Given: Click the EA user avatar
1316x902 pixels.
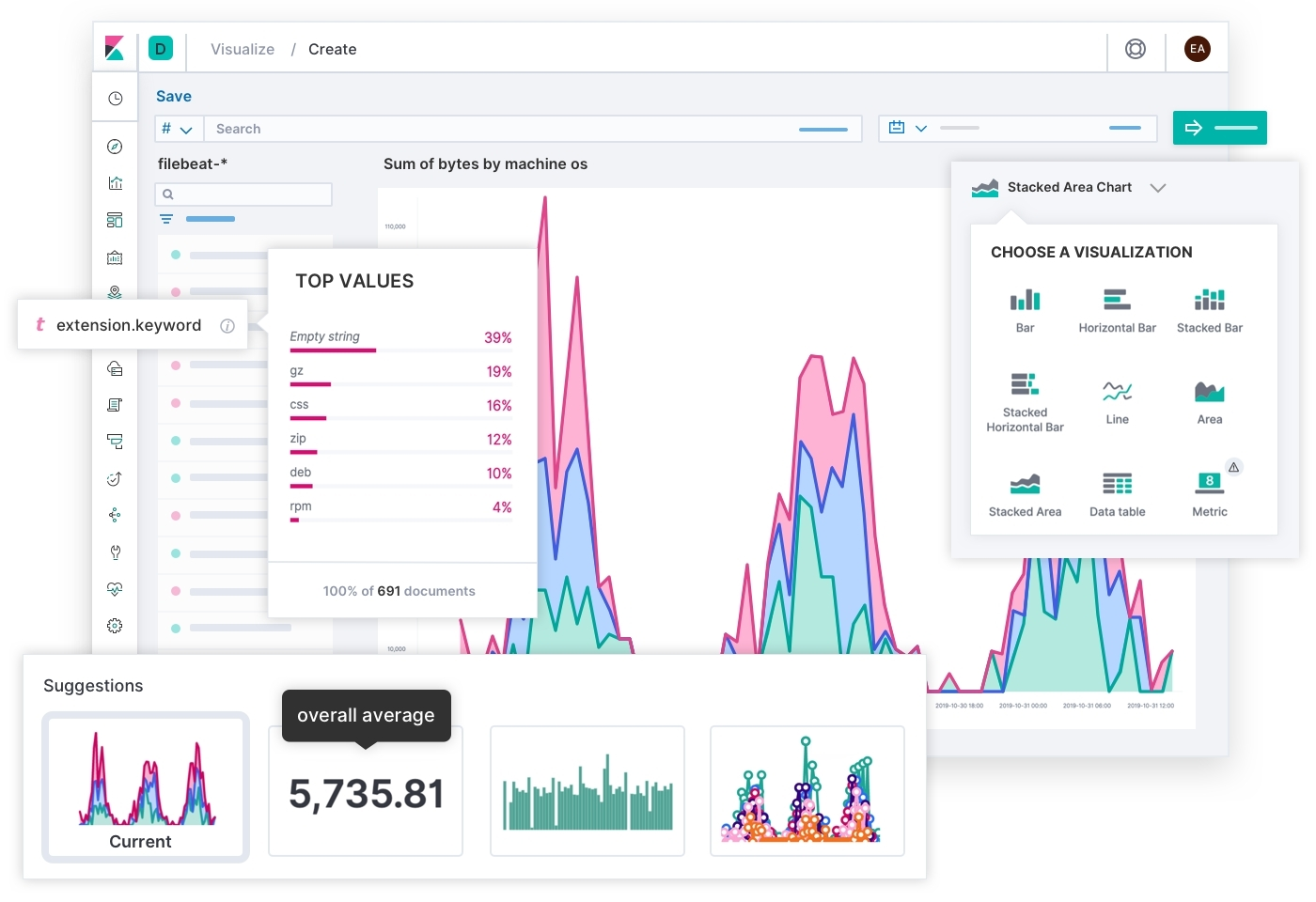Looking at the screenshot, I should [1197, 49].
